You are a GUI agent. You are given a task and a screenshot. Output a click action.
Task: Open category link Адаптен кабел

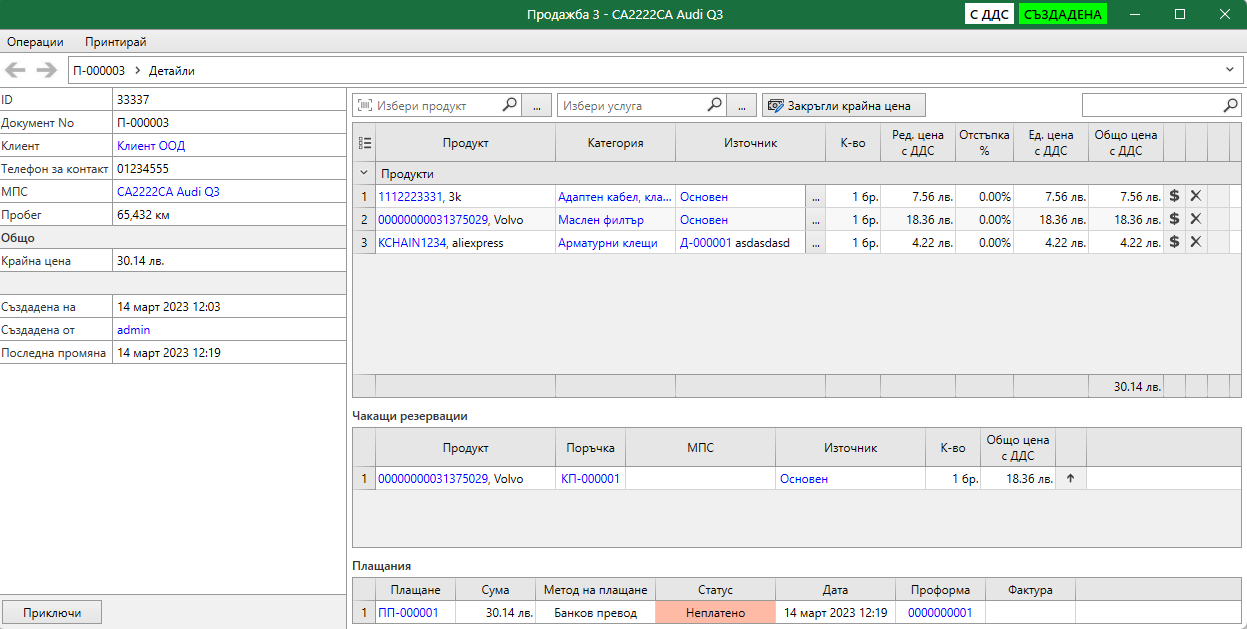click(x=615, y=197)
